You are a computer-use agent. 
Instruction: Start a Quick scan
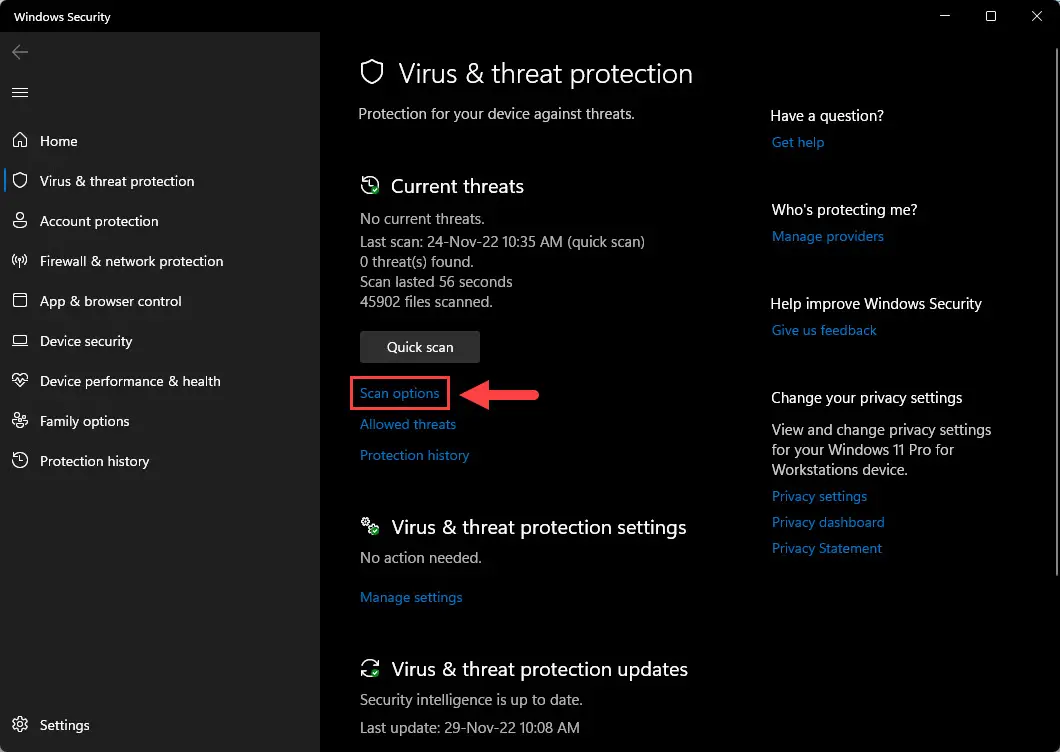(420, 347)
